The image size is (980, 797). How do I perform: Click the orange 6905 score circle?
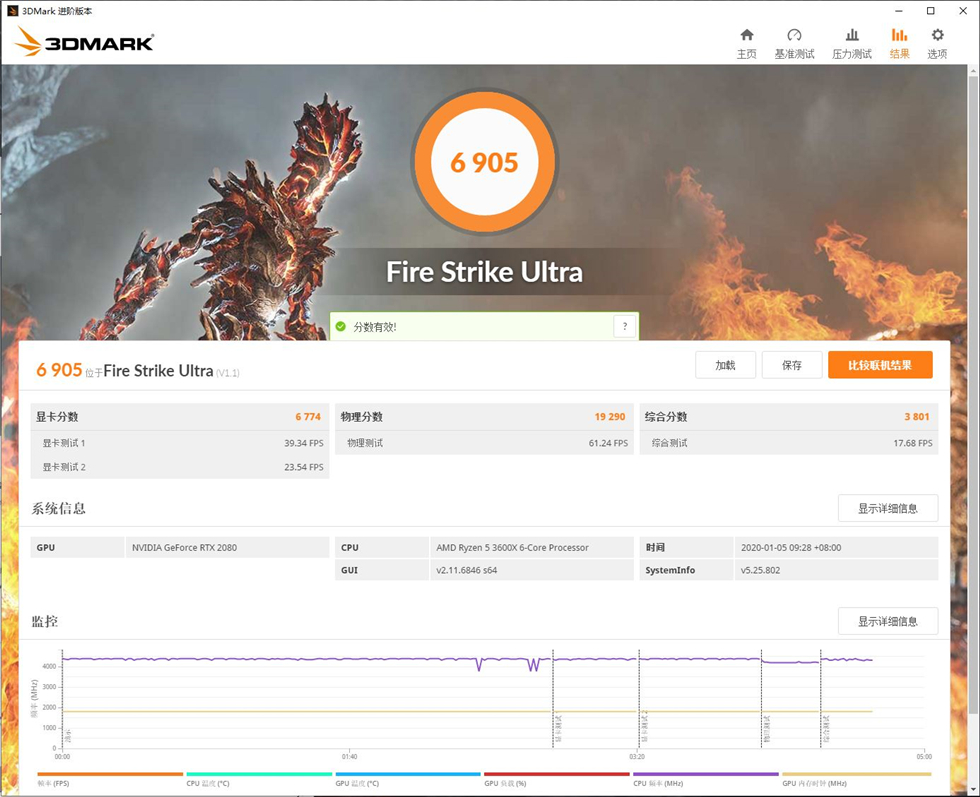[485, 162]
